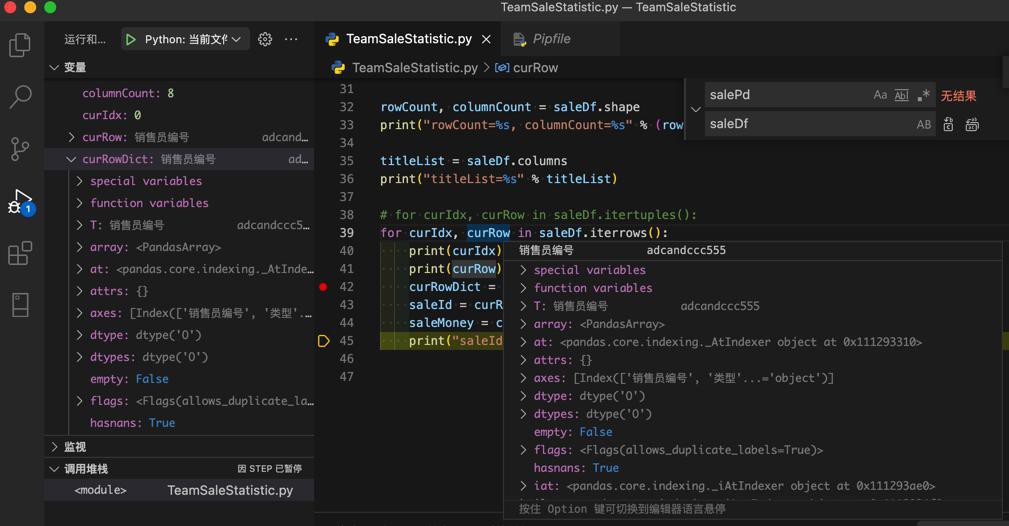
Task: Remove the red breakpoint on line 42
Action: coord(323,287)
